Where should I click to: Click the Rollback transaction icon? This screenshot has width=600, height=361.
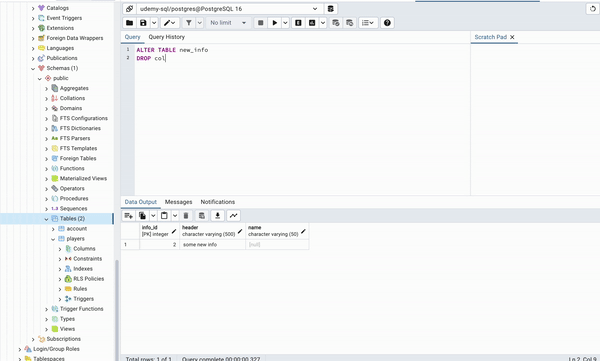point(349,23)
